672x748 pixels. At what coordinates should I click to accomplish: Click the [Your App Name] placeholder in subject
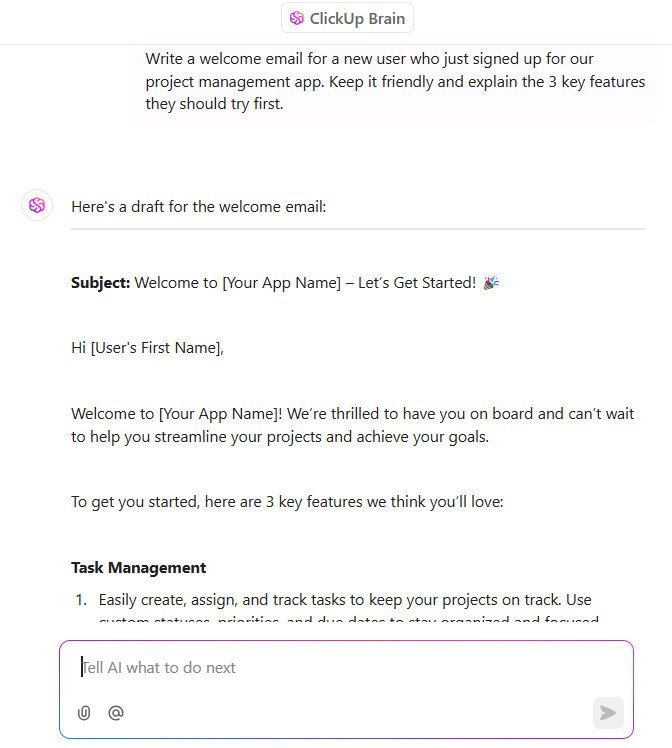(x=282, y=283)
